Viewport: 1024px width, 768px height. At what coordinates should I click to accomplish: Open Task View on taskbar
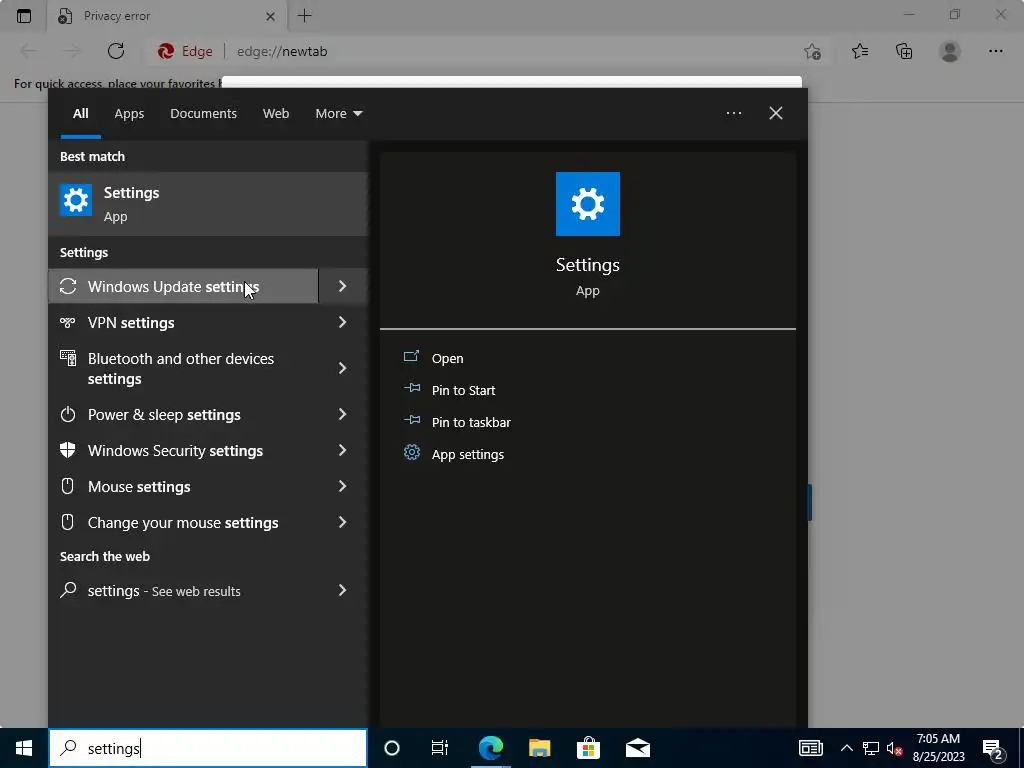pos(440,748)
